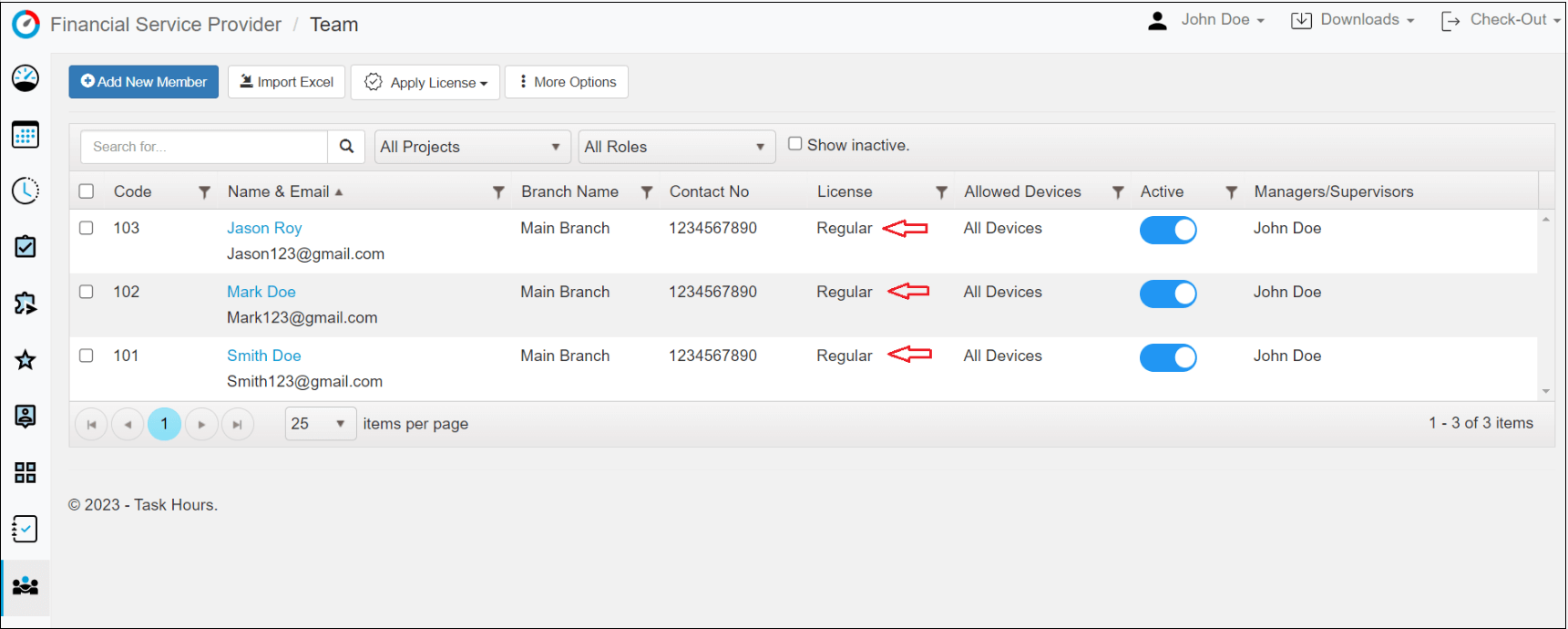Go to the previous page
1568x629 pixels.
[128, 424]
